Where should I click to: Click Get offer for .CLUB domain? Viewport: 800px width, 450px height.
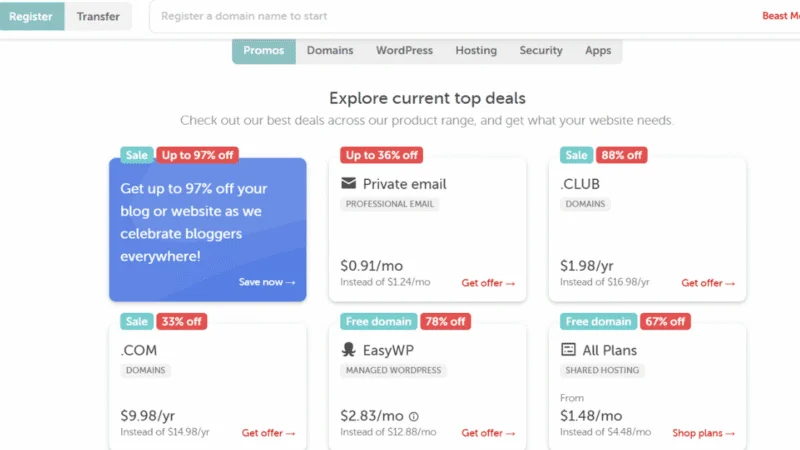[x=708, y=283]
